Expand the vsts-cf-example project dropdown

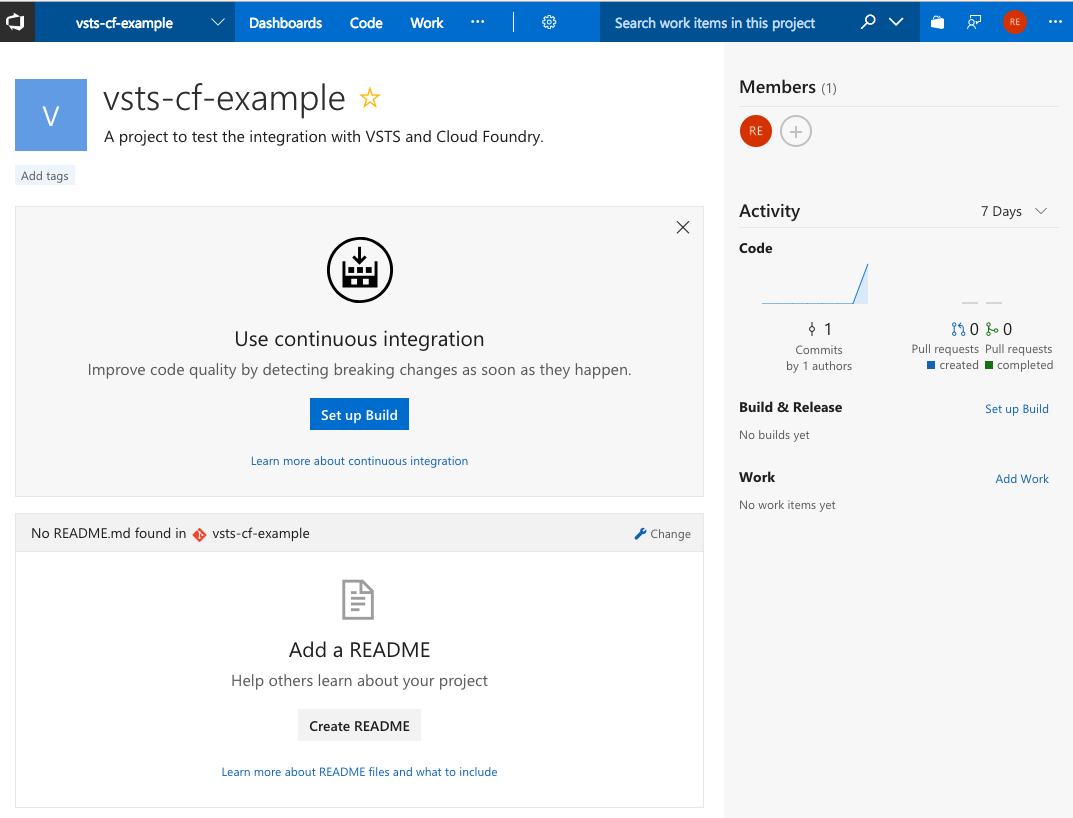click(x=218, y=22)
